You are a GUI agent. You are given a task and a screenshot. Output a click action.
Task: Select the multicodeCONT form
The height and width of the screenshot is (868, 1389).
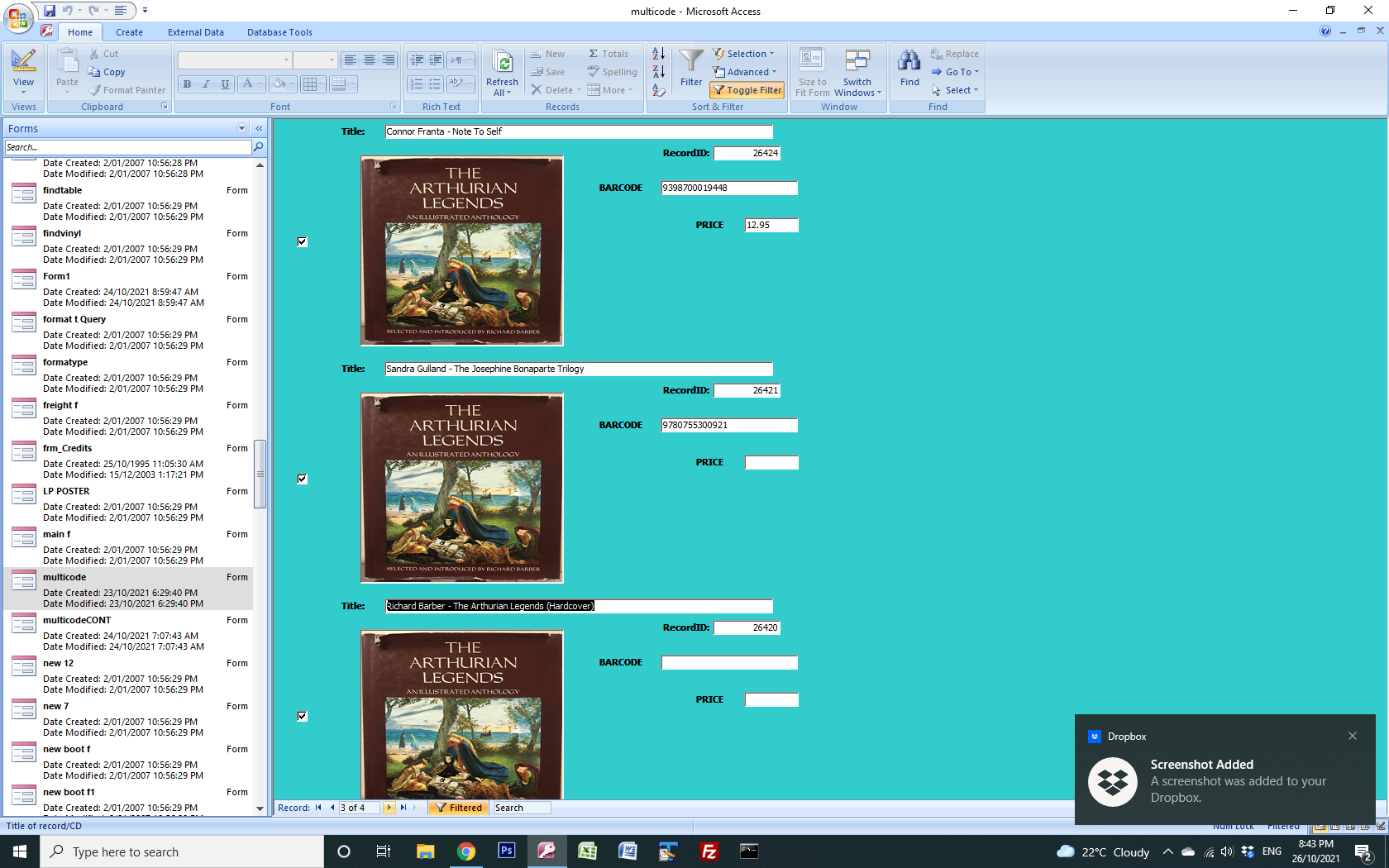128,631
